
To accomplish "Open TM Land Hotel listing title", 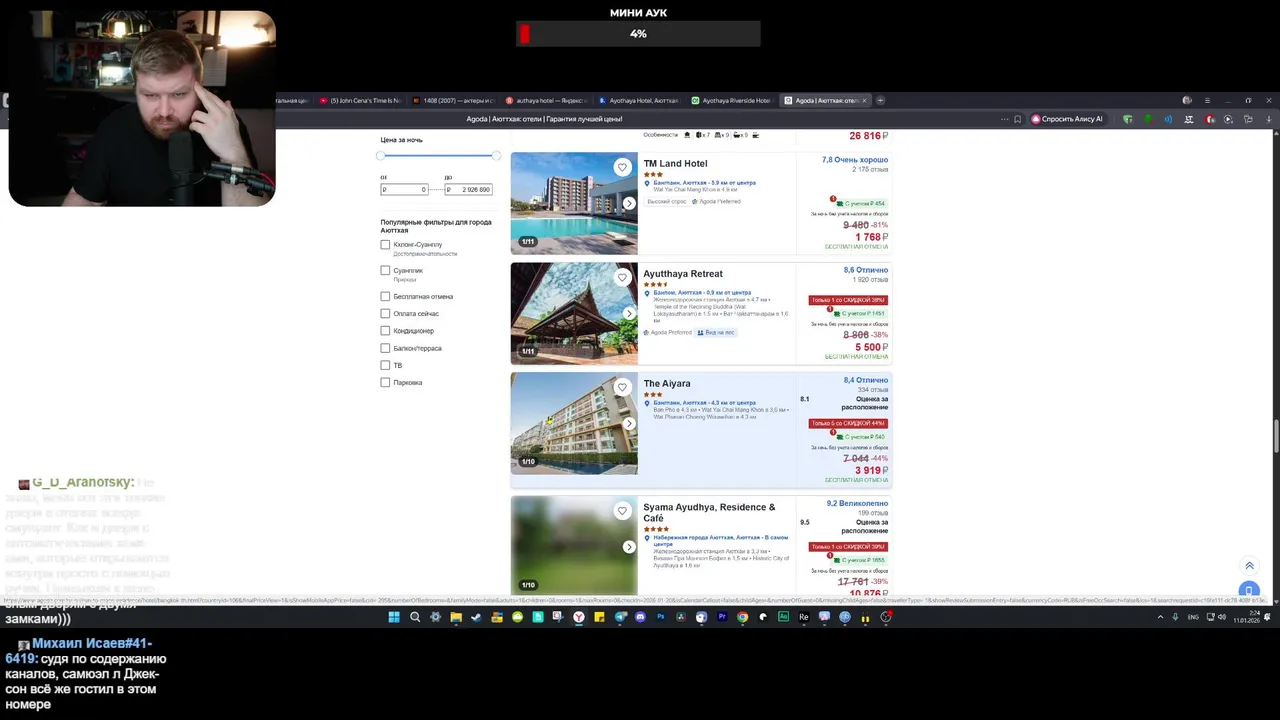I will [675, 163].
